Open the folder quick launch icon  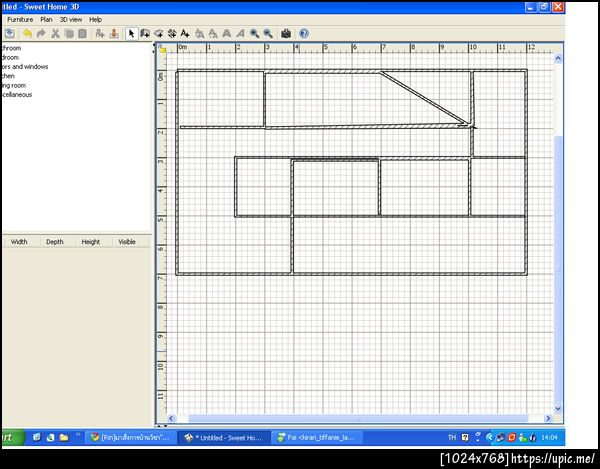tap(64, 438)
